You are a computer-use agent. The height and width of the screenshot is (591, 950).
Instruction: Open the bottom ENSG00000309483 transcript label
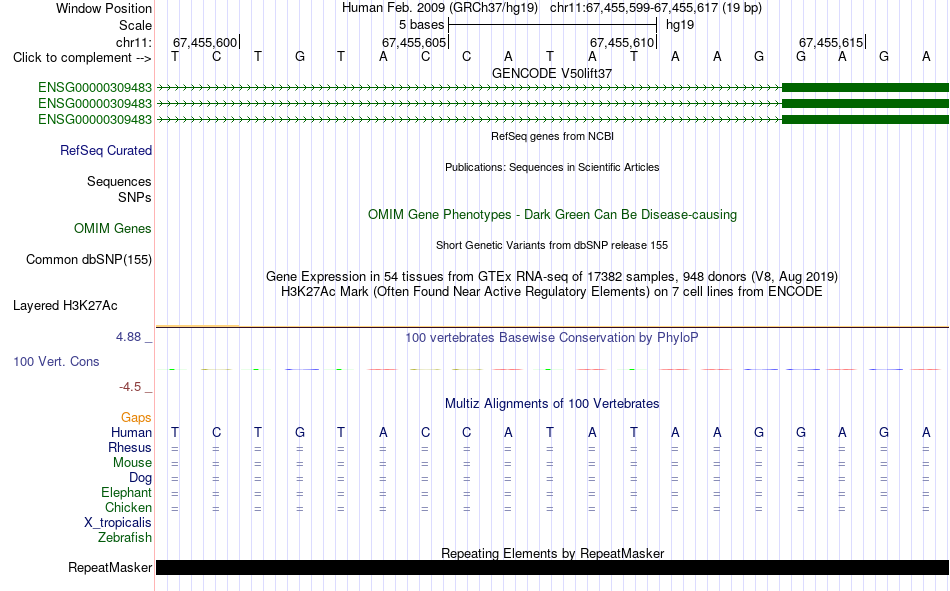(95, 119)
